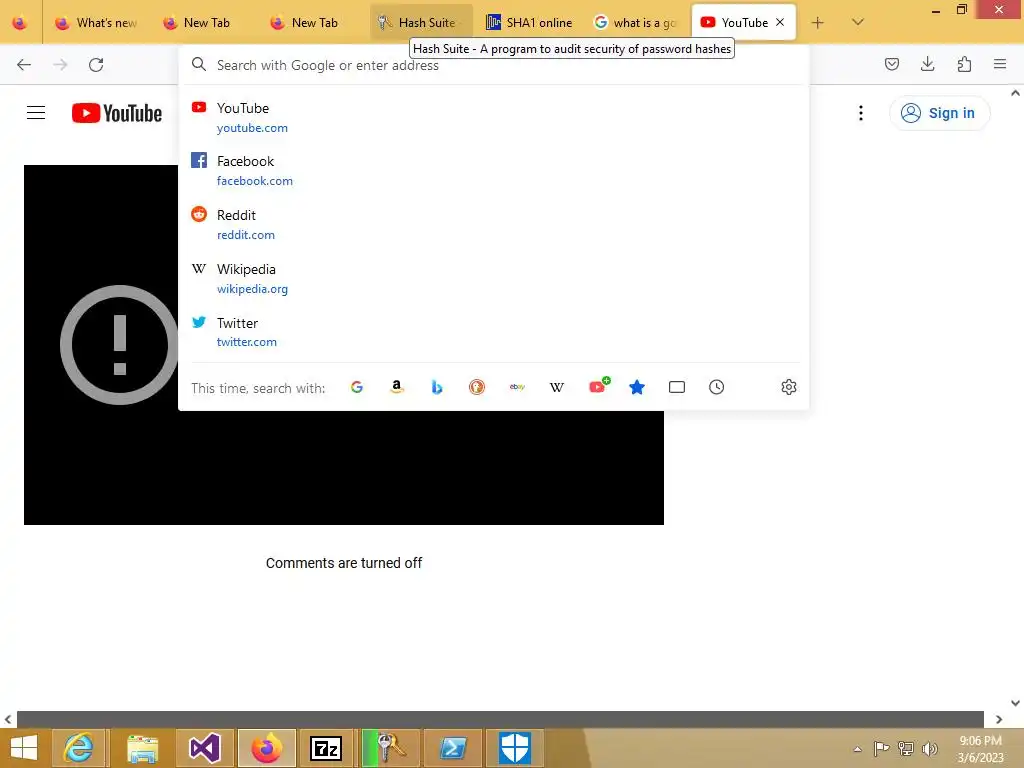
Task: Show hidden tray icons arrow
Action: (857, 749)
